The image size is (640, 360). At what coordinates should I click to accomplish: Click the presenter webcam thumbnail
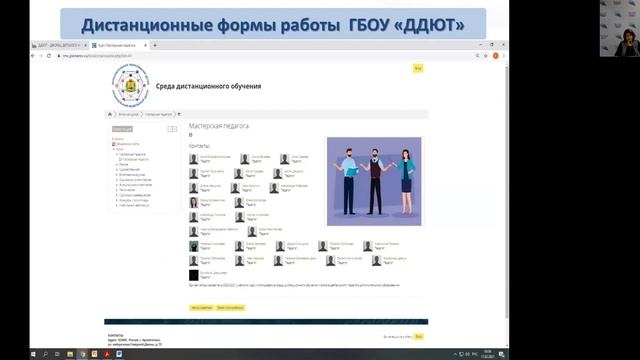coord(620,28)
